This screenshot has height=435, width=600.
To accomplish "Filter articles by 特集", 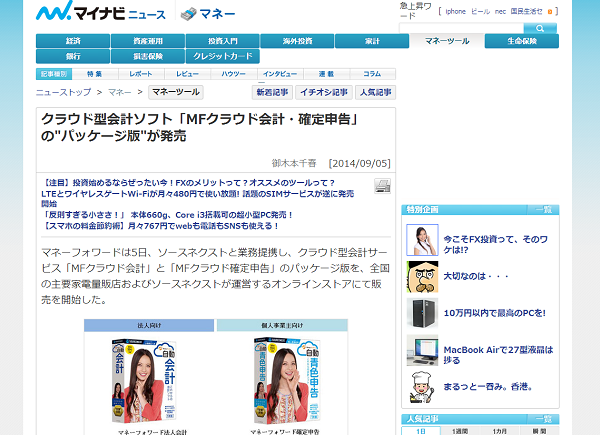I will [x=95, y=74].
